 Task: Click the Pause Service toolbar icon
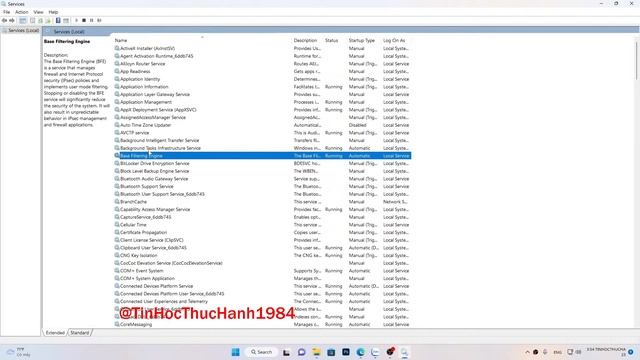tap(91, 20)
